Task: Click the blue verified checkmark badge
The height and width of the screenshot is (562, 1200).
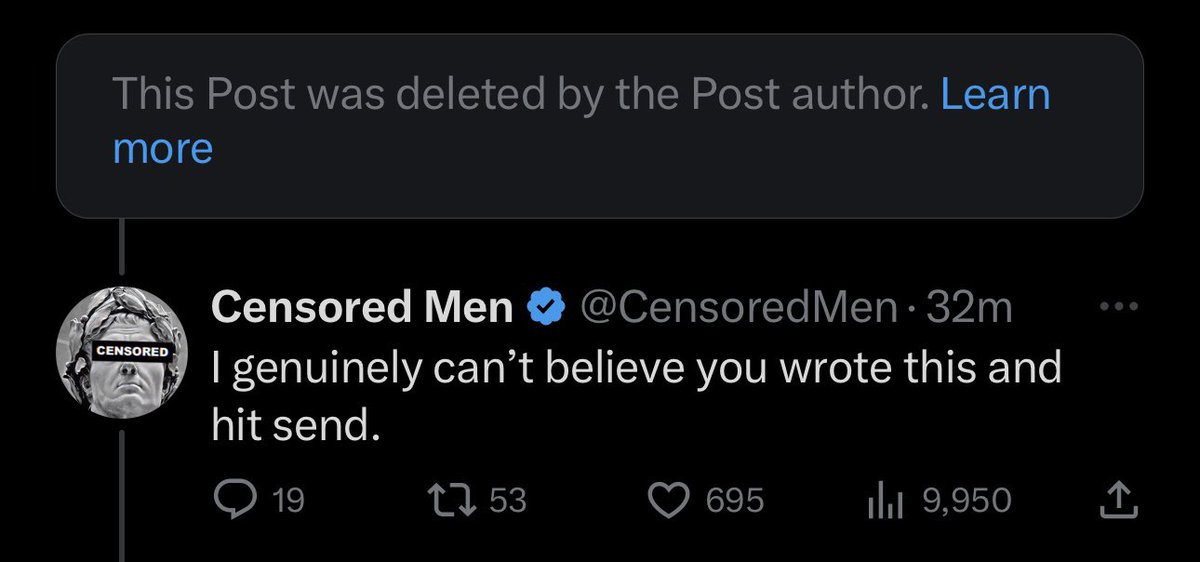Action: 545,309
